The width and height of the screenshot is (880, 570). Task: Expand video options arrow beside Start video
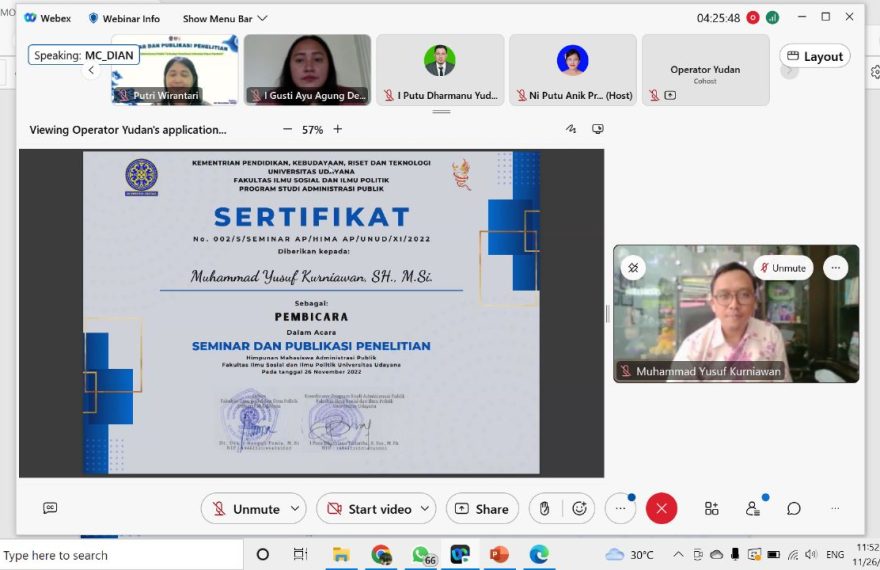point(425,509)
